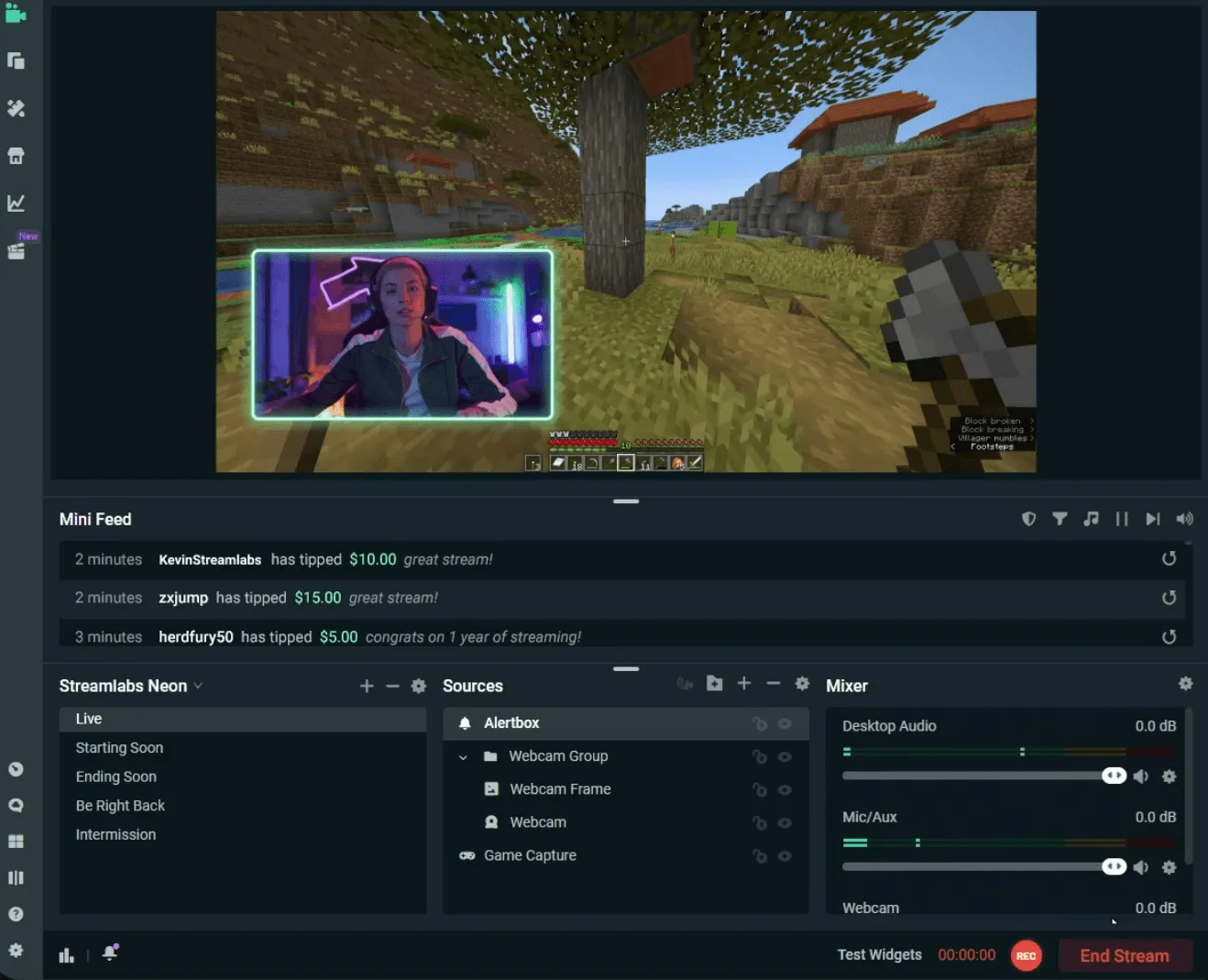Select the Live scene
This screenshot has width=1208, height=980.
243,719
